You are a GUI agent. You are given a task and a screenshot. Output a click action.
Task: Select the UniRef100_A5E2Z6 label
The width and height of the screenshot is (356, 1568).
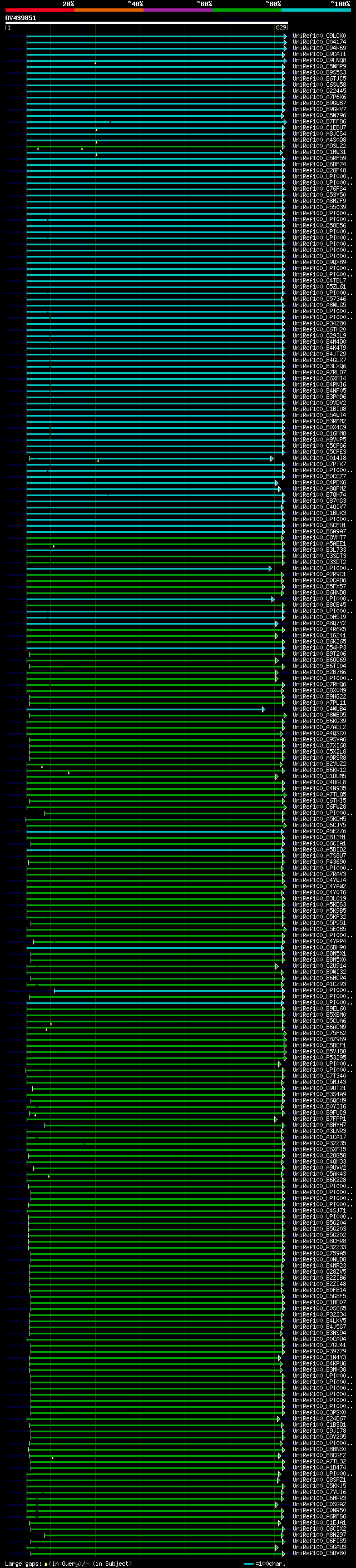click(319, 832)
